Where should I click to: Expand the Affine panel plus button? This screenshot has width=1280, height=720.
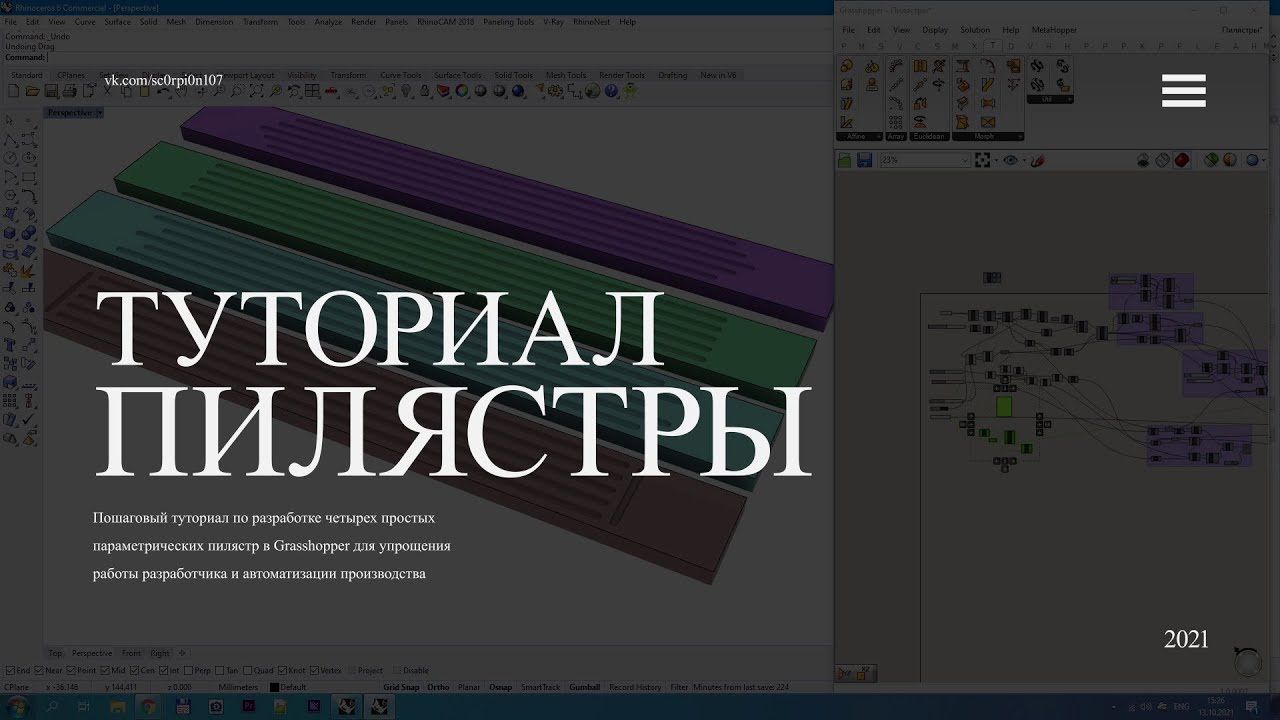[878, 136]
